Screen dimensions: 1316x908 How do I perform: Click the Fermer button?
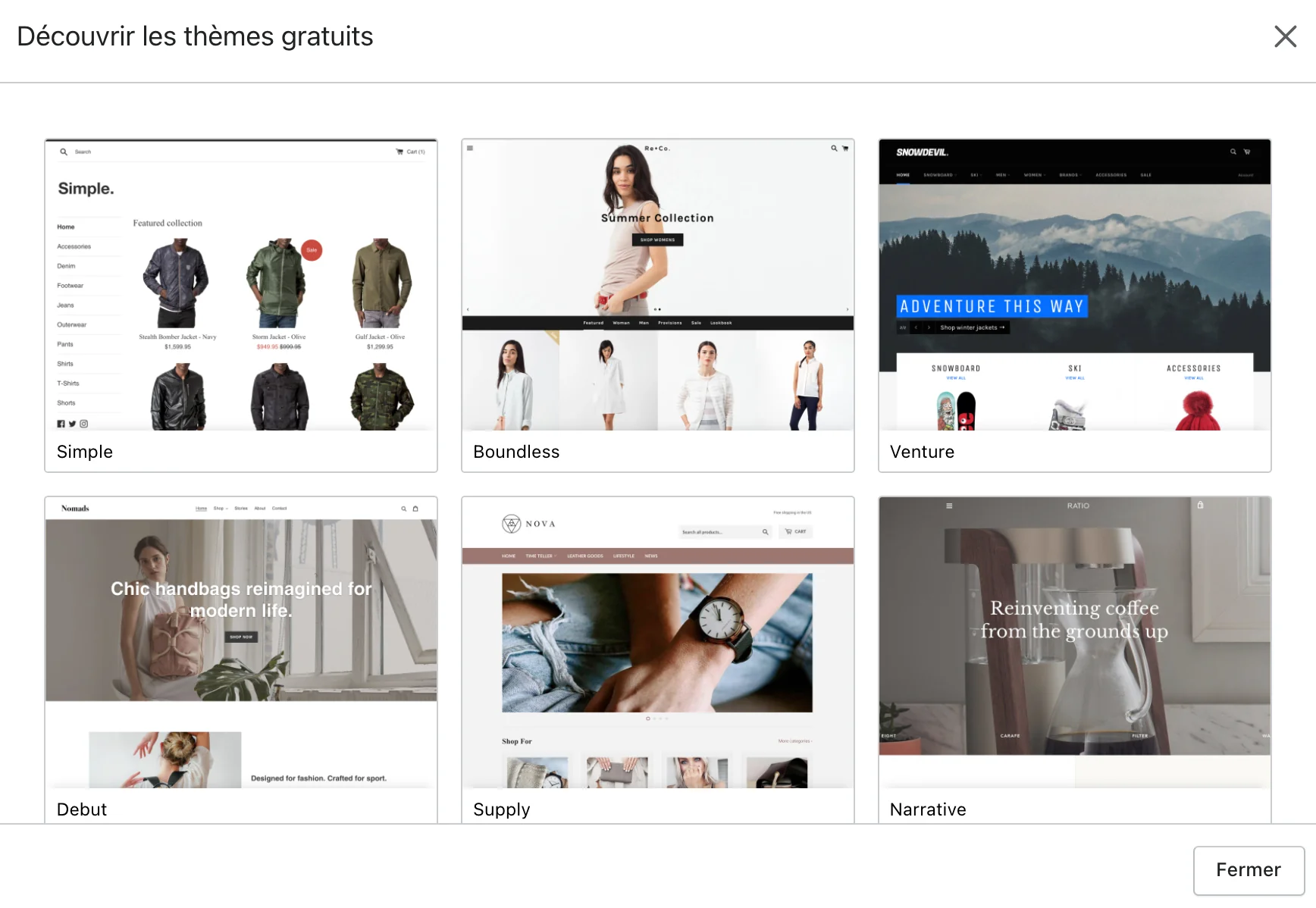(x=1248, y=869)
